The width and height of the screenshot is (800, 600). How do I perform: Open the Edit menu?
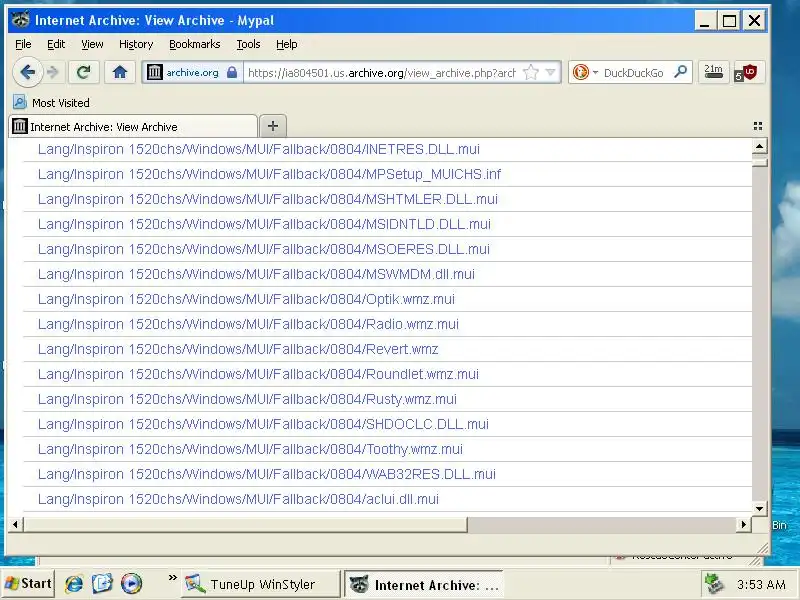click(56, 44)
